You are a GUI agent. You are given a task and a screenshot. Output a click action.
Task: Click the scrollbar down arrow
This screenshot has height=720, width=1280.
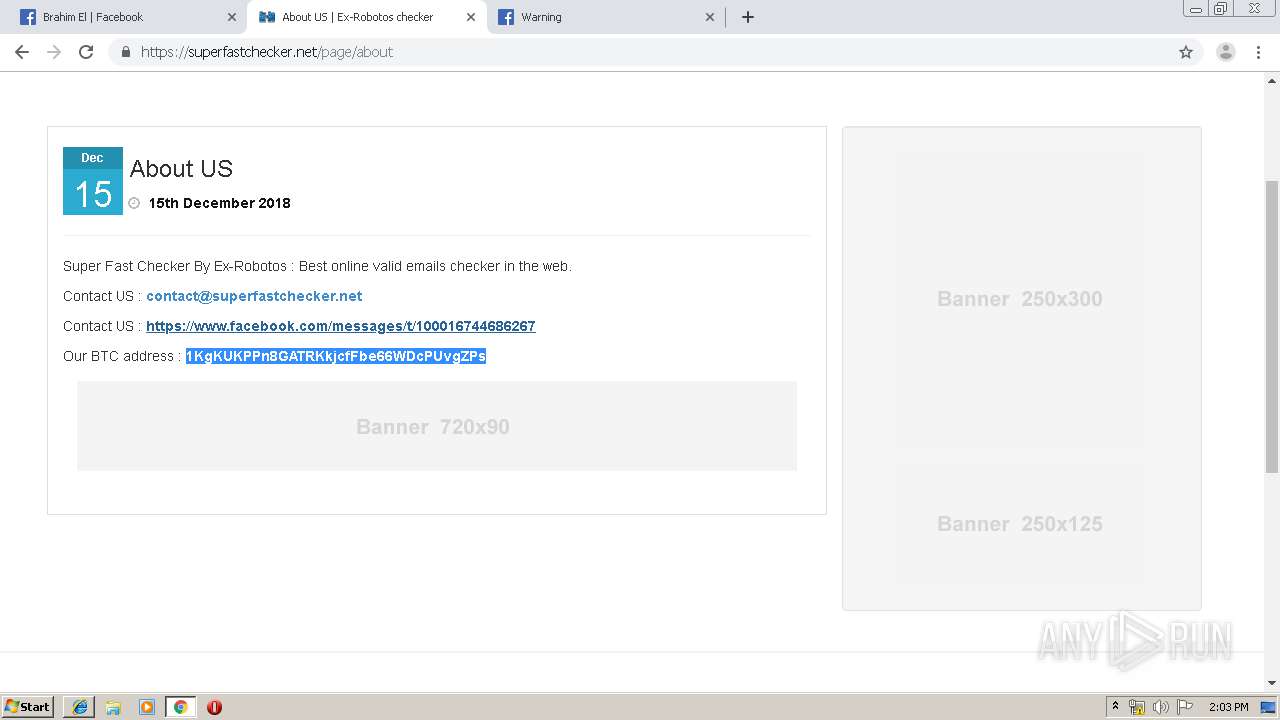pyautogui.click(x=1272, y=683)
